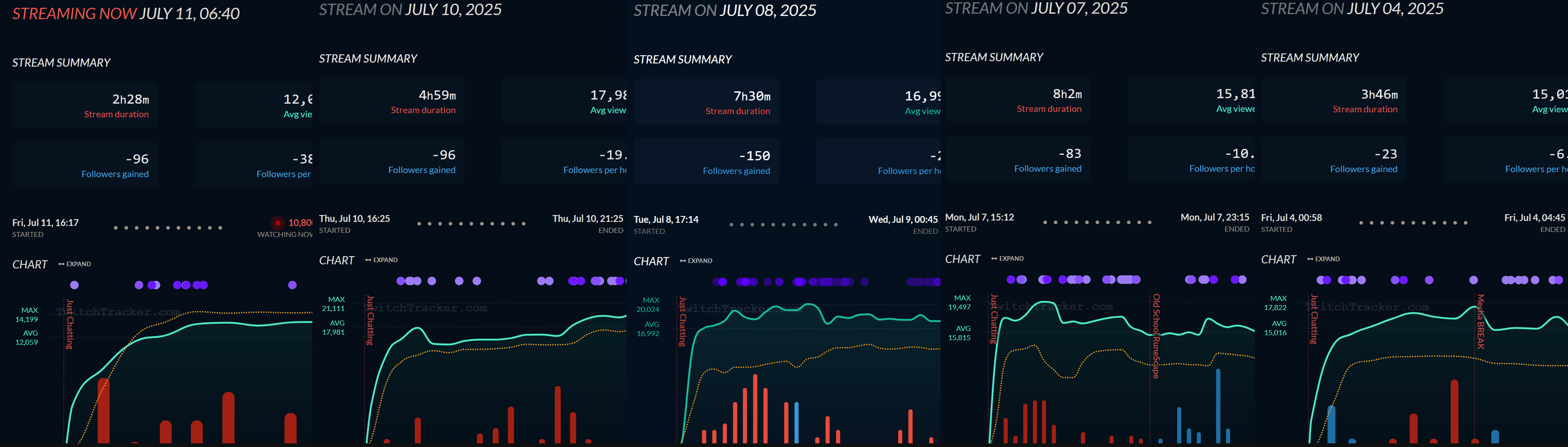Click the Just Chatting label in July 04 chart
Viewport: 1568px width, 447px height.
[1314, 320]
